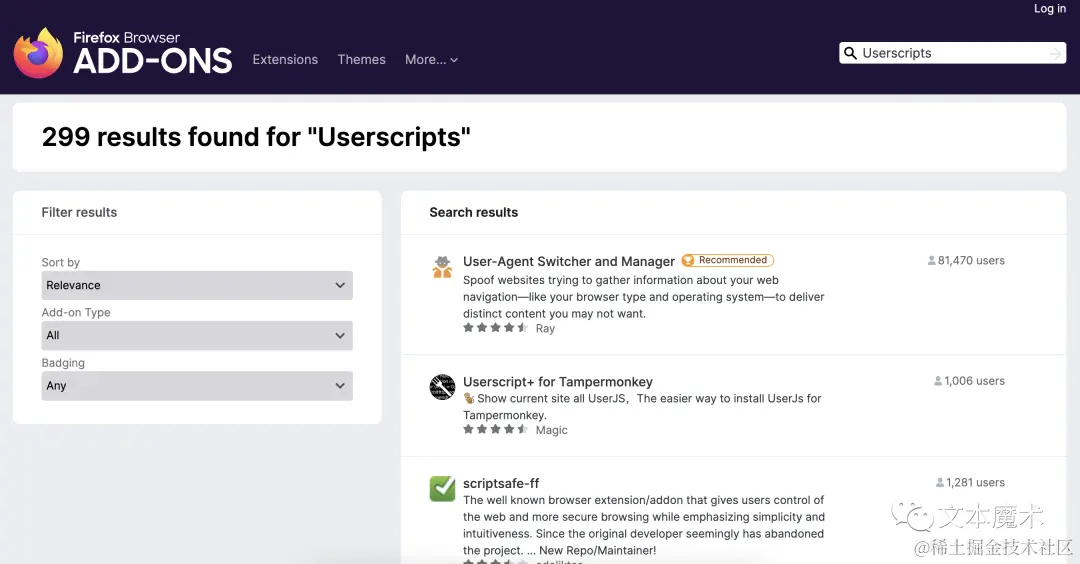Expand the More... menu
This screenshot has width=1080, height=564.
431,60
